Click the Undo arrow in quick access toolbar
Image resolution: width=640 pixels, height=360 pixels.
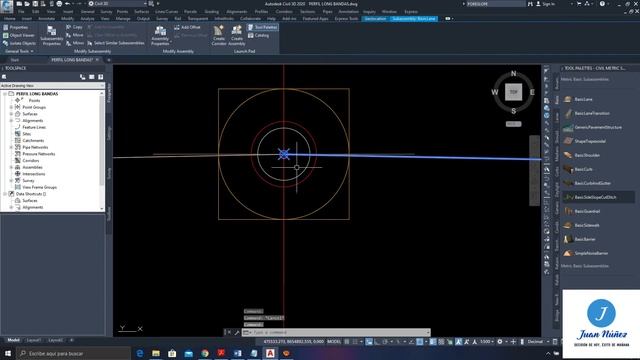pos(68,4)
